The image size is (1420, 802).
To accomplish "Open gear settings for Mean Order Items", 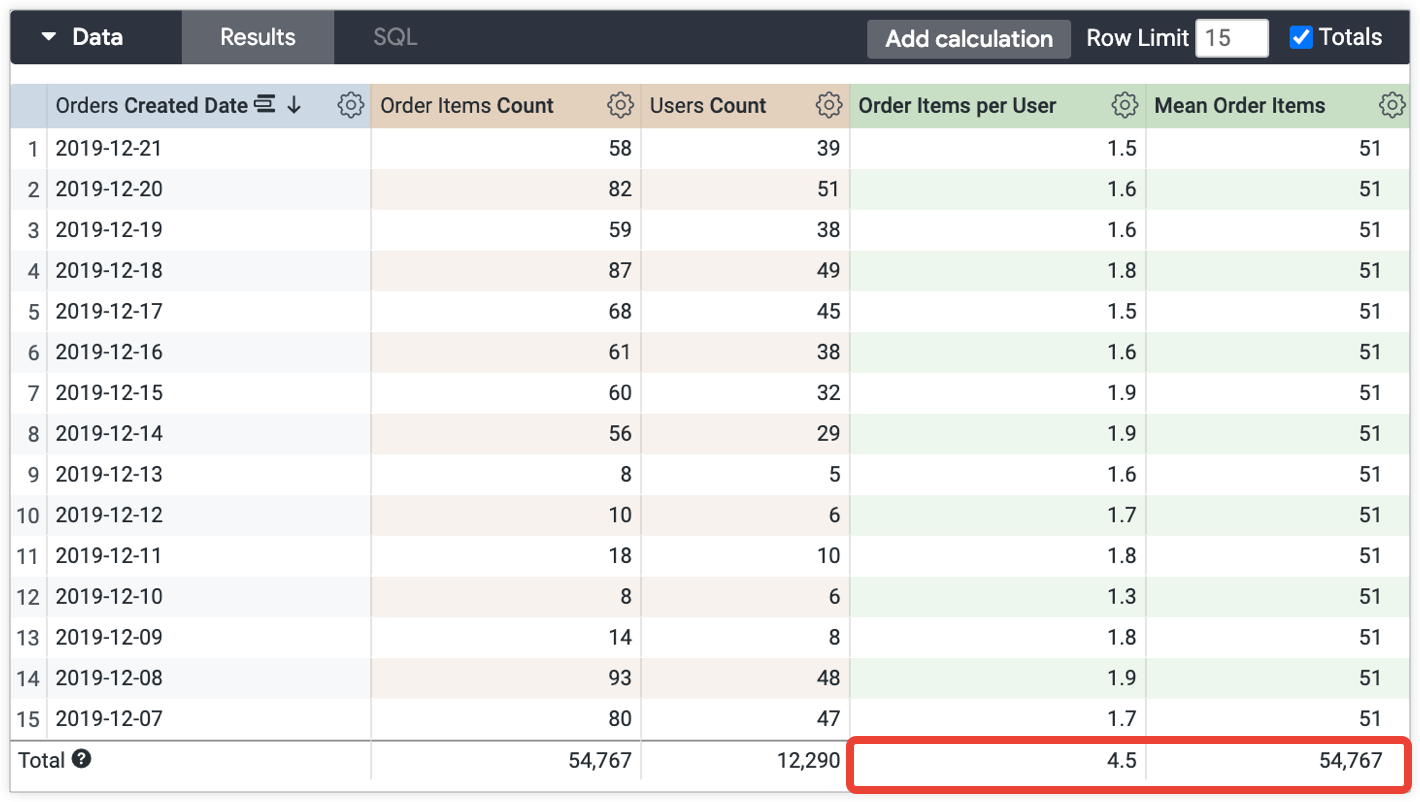I will pyautogui.click(x=1391, y=105).
